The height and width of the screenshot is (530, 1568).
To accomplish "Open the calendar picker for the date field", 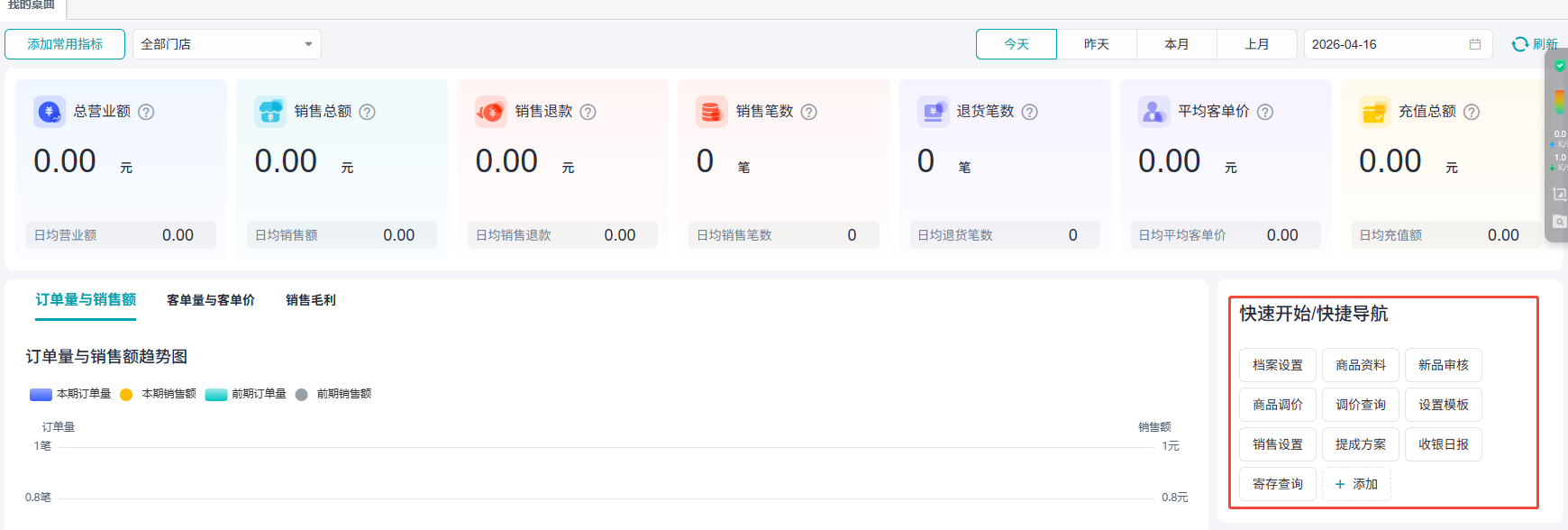I will (1475, 44).
